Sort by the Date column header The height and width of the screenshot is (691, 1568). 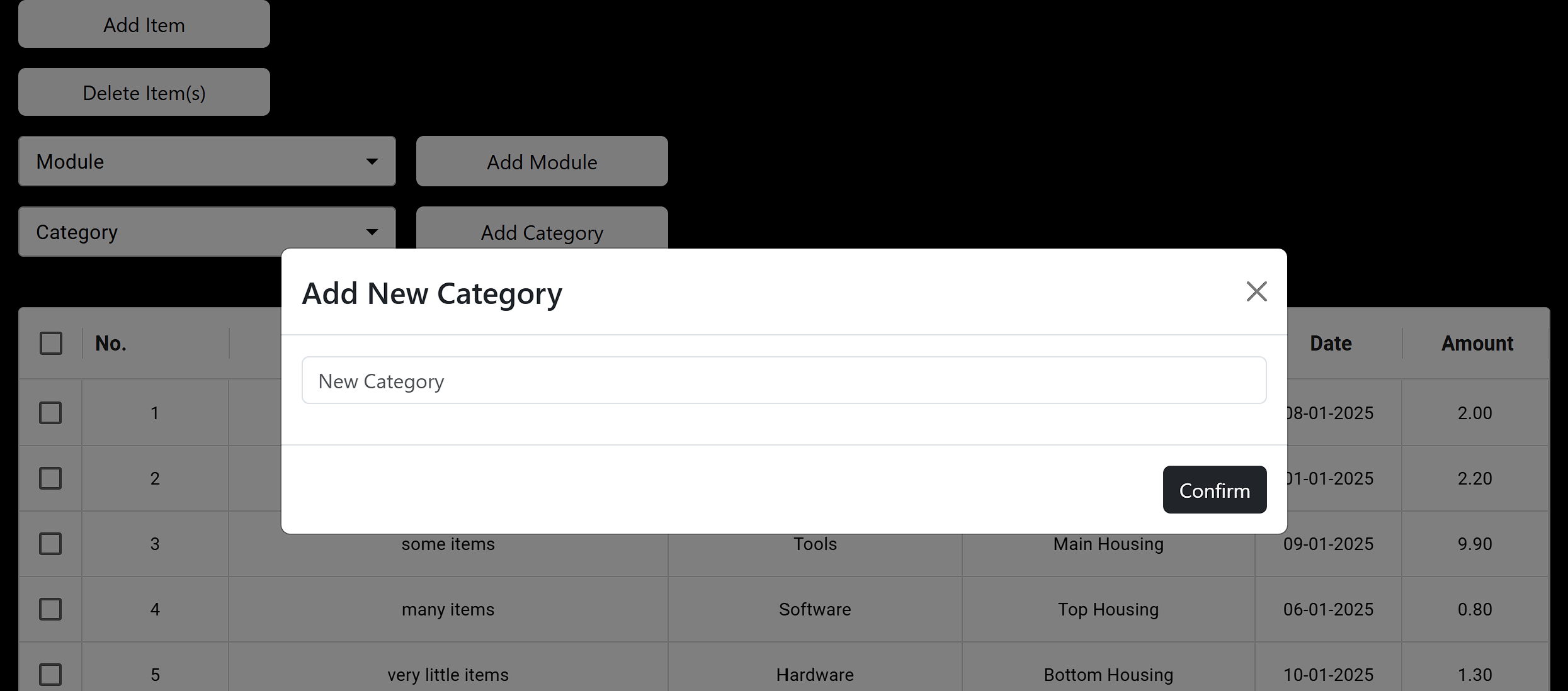[x=1331, y=344]
